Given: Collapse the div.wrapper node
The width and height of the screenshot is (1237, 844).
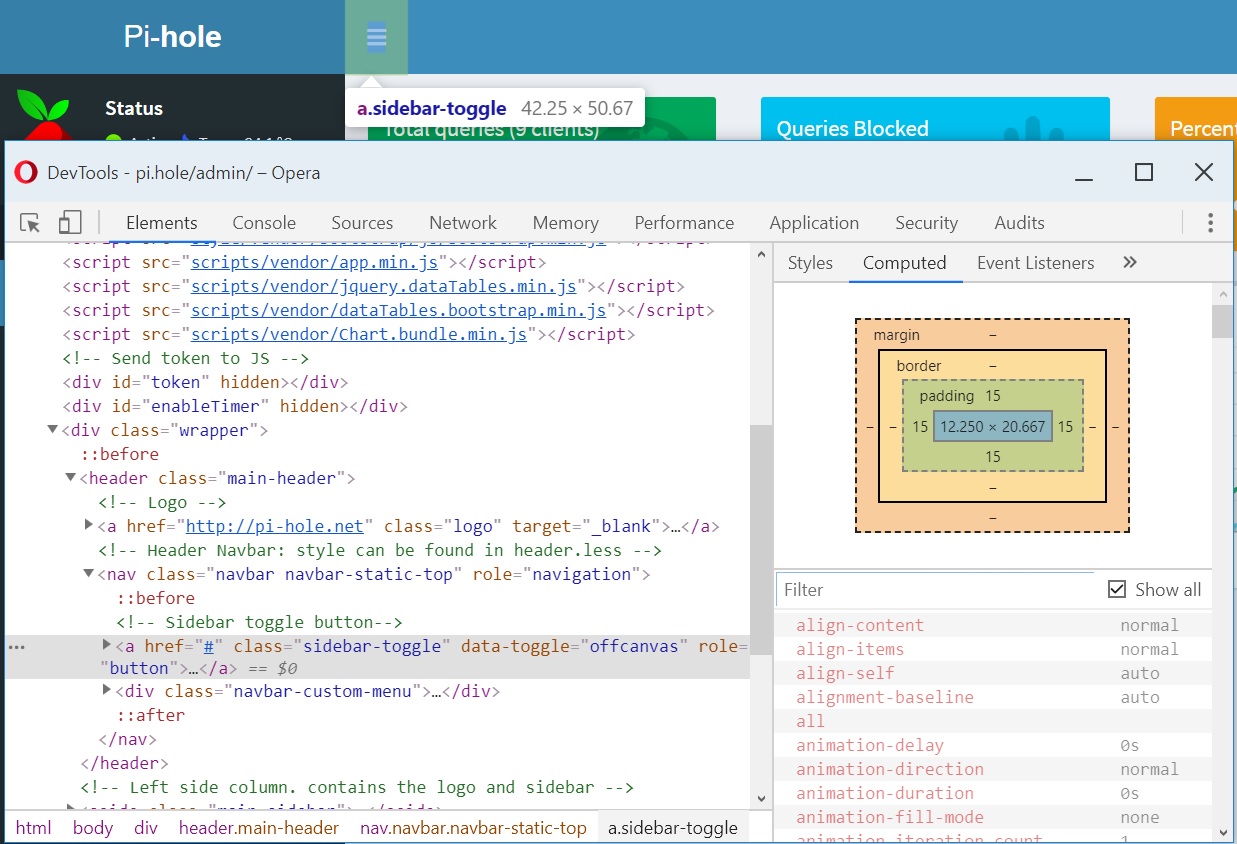Looking at the screenshot, I should coord(52,430).
